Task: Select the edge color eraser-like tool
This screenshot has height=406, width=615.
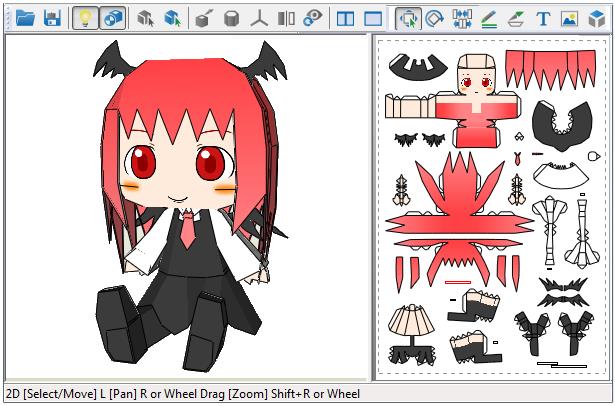Action: pyautogui.click(x=516, y=19)
